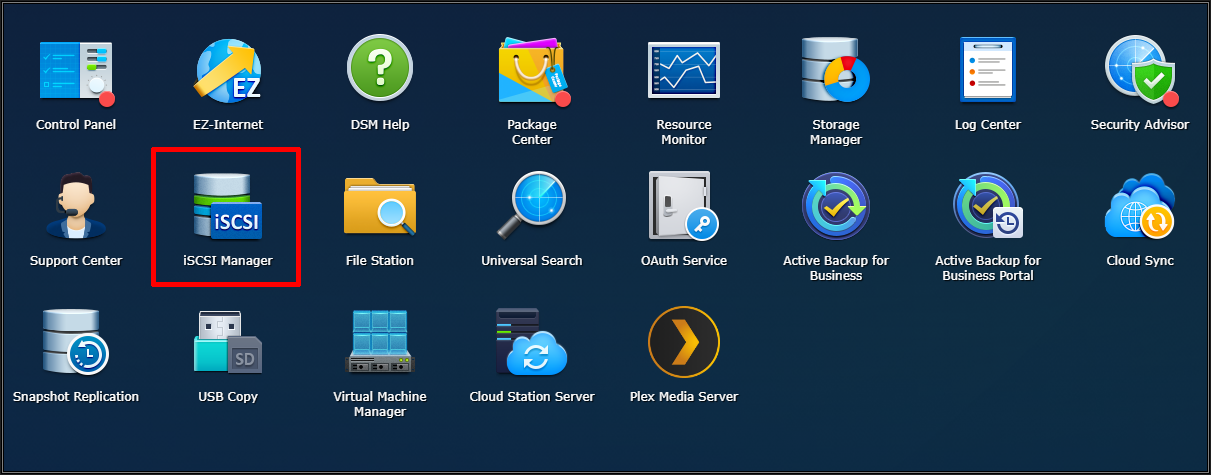This screenshot has height=475, width=1211.
Task: Launch the Security Advisor icon
Action: [x=1140, y=69]
